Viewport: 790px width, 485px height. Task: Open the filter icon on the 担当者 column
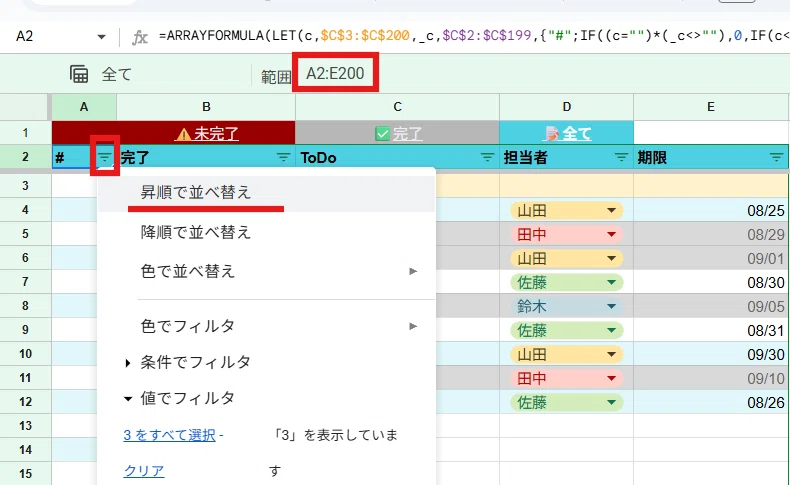(x=621, y=157)
